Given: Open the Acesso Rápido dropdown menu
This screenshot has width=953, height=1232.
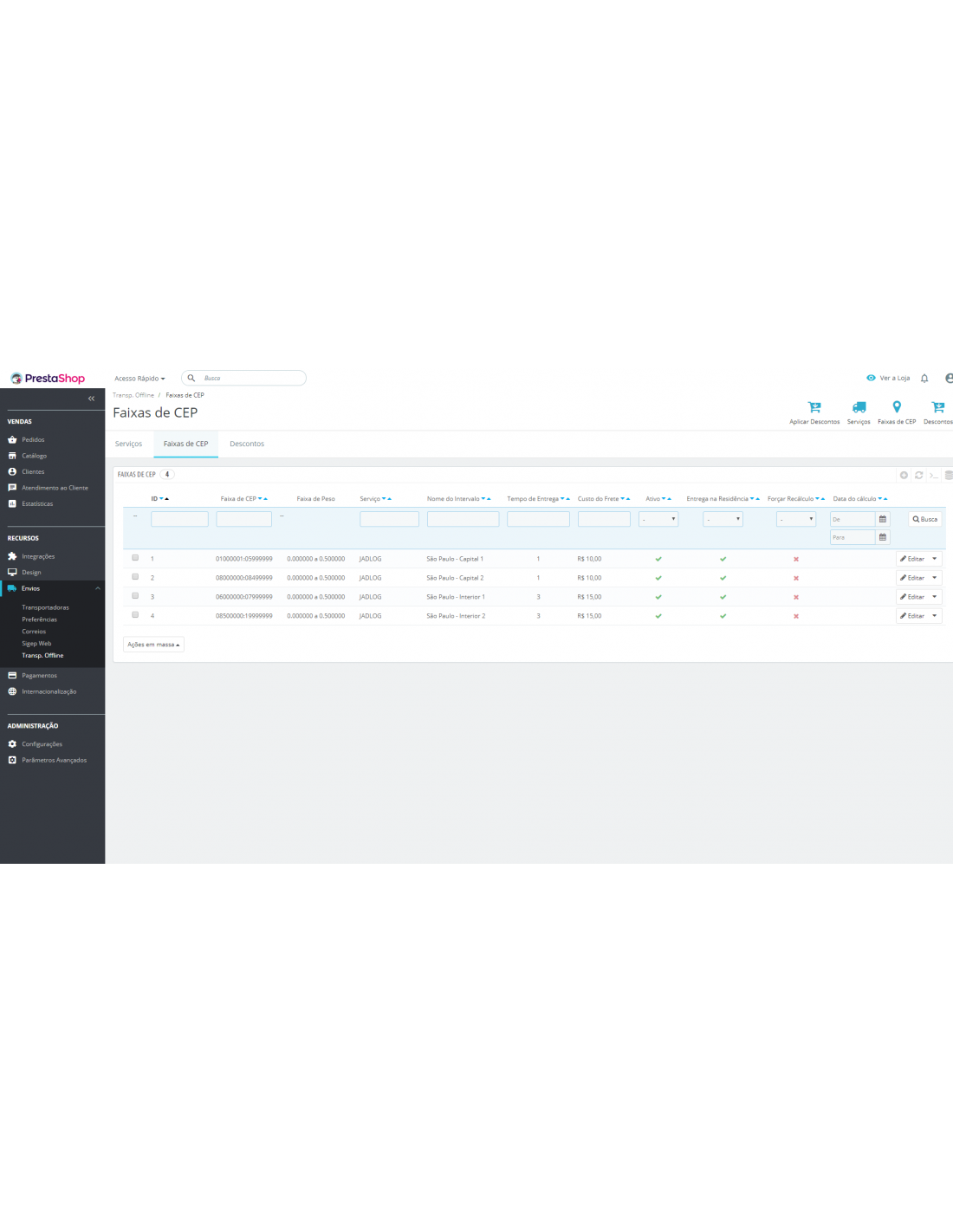Looking at the screenshot, I should [139, 379].
